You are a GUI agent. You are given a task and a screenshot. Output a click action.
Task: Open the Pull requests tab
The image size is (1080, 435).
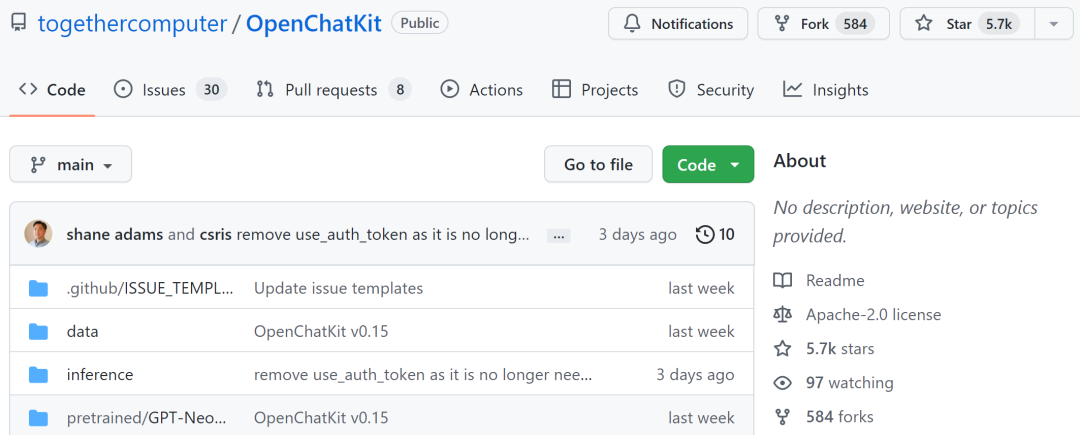pyautogui.click(x=333, y=90)
